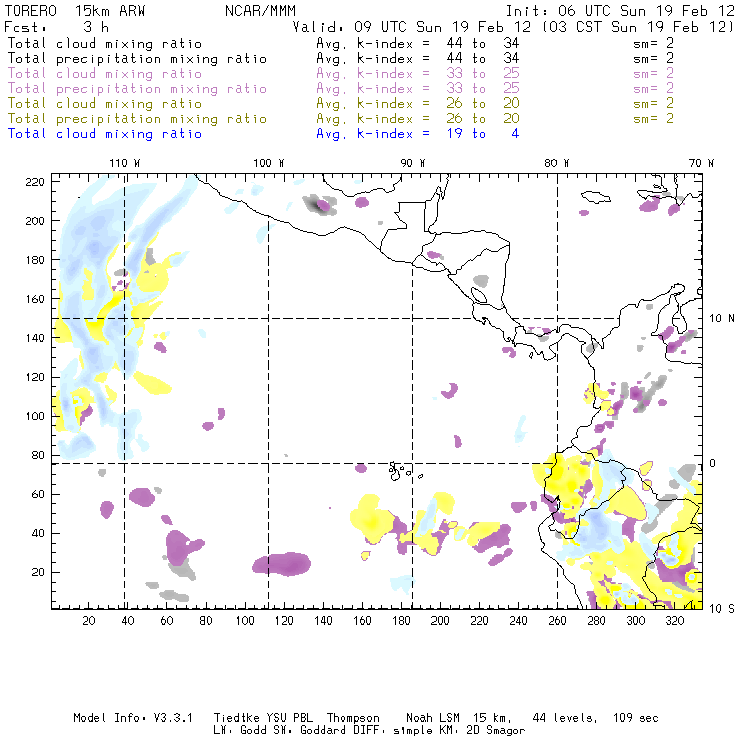Screen dimensions: 740x740
Task: Click the x-axis "300" grid label
Action: click(636, 621)
